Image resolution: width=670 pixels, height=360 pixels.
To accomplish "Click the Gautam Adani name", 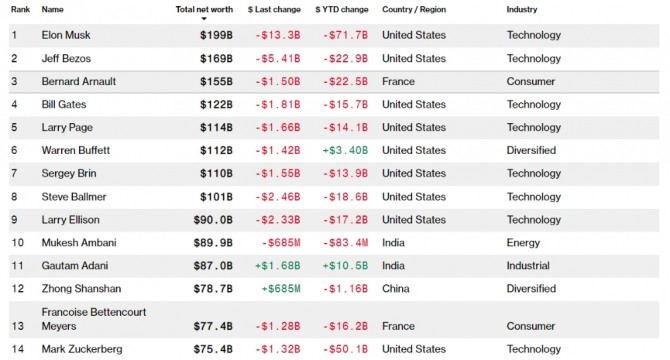I will click(x=75, y=266).
